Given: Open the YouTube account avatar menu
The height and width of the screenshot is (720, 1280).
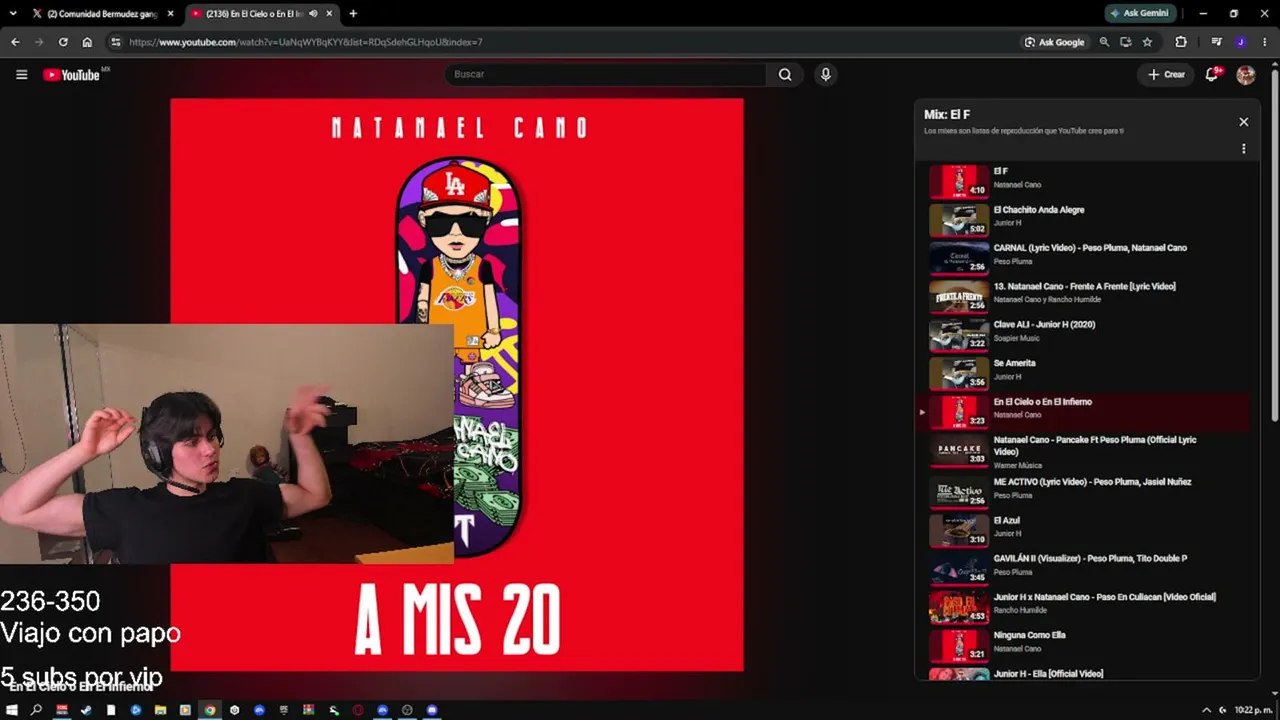Looking at the screenshot, I should tap(1245, 74).
